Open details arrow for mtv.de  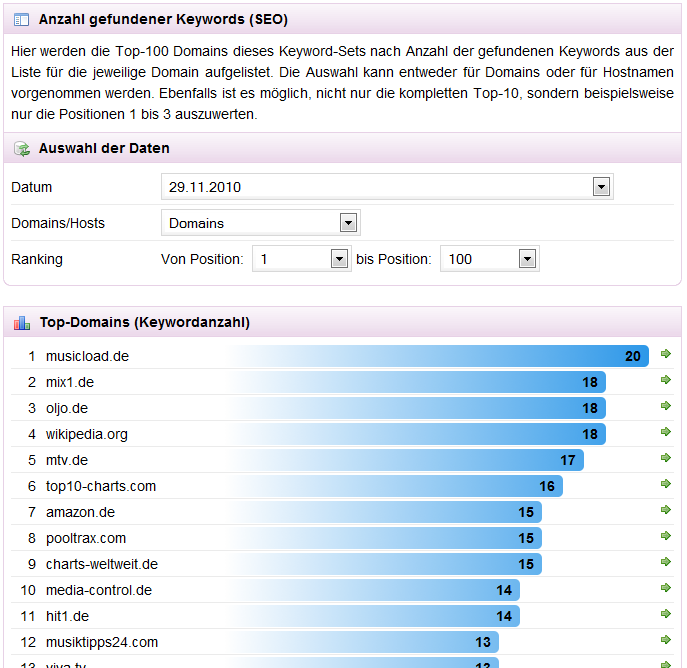click(666, 458)
